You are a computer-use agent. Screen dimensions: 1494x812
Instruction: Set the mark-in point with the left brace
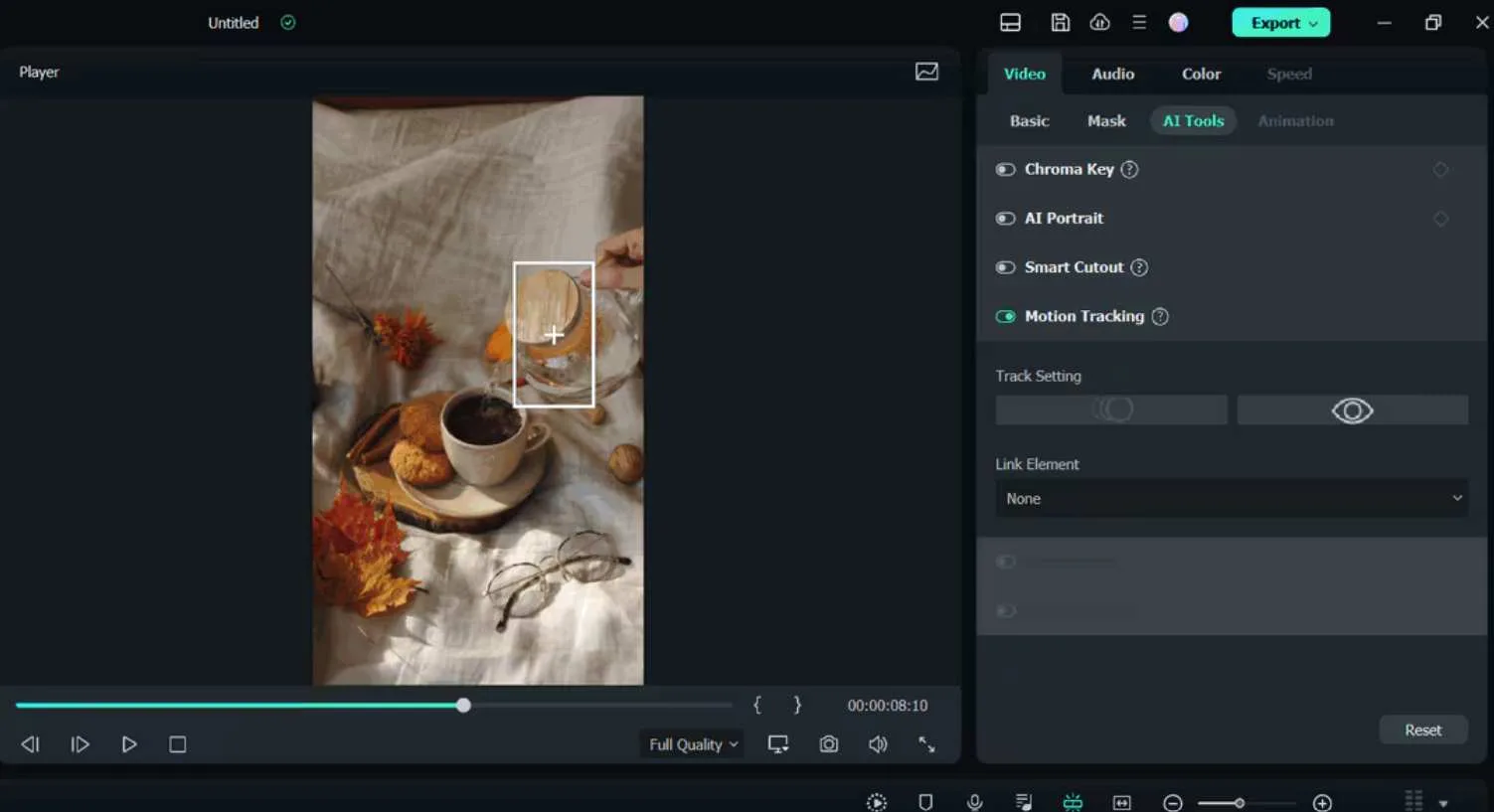tap(757, 706)
